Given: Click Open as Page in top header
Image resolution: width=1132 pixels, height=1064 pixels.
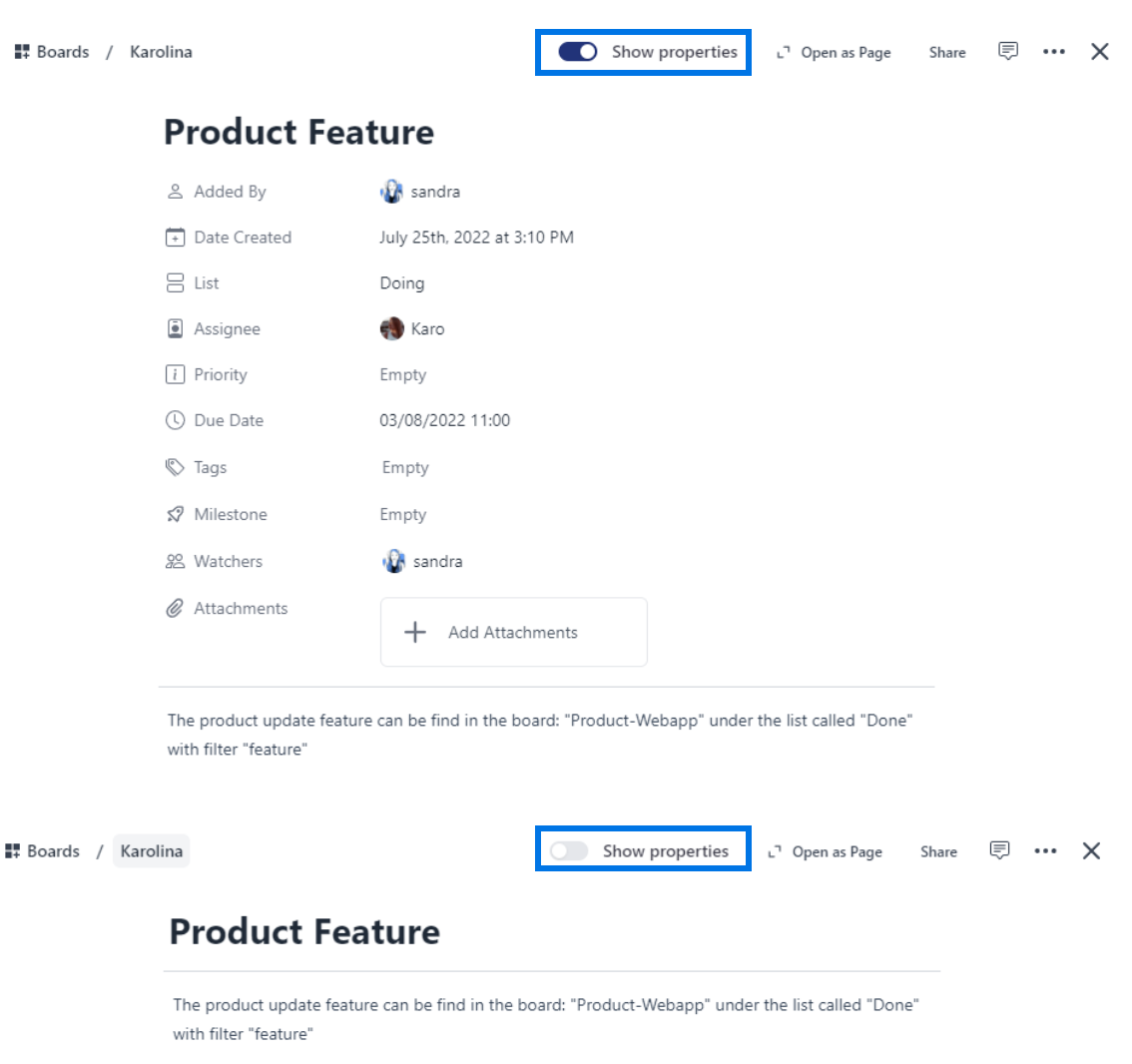Looking at the screenshot, I should coord(835,53).
